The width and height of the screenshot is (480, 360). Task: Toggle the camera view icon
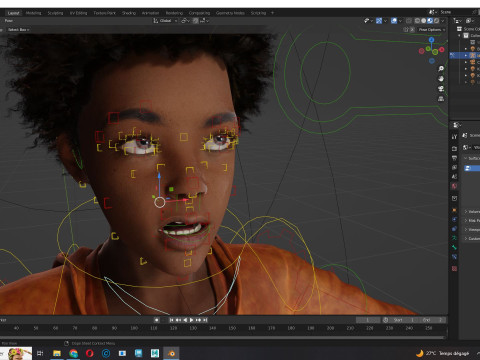[441, 89]
